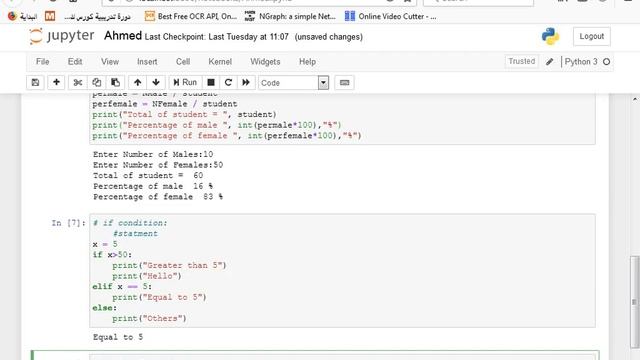Image resolution: width=640 pixels, height=360 pixels.
Task: Click the print("Greater than 5") line
Action: point(169,265)
